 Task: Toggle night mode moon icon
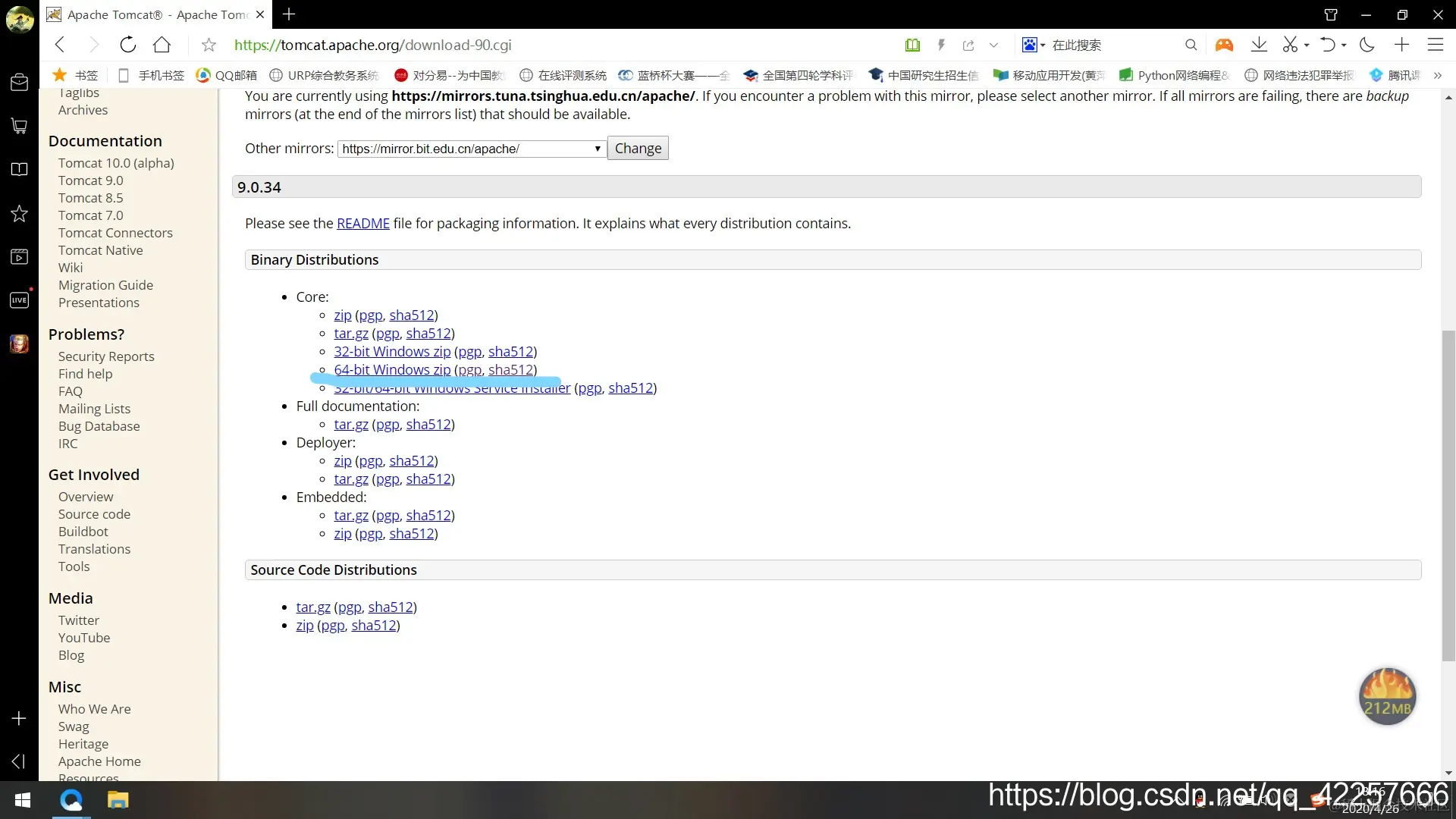point(1367,45)
